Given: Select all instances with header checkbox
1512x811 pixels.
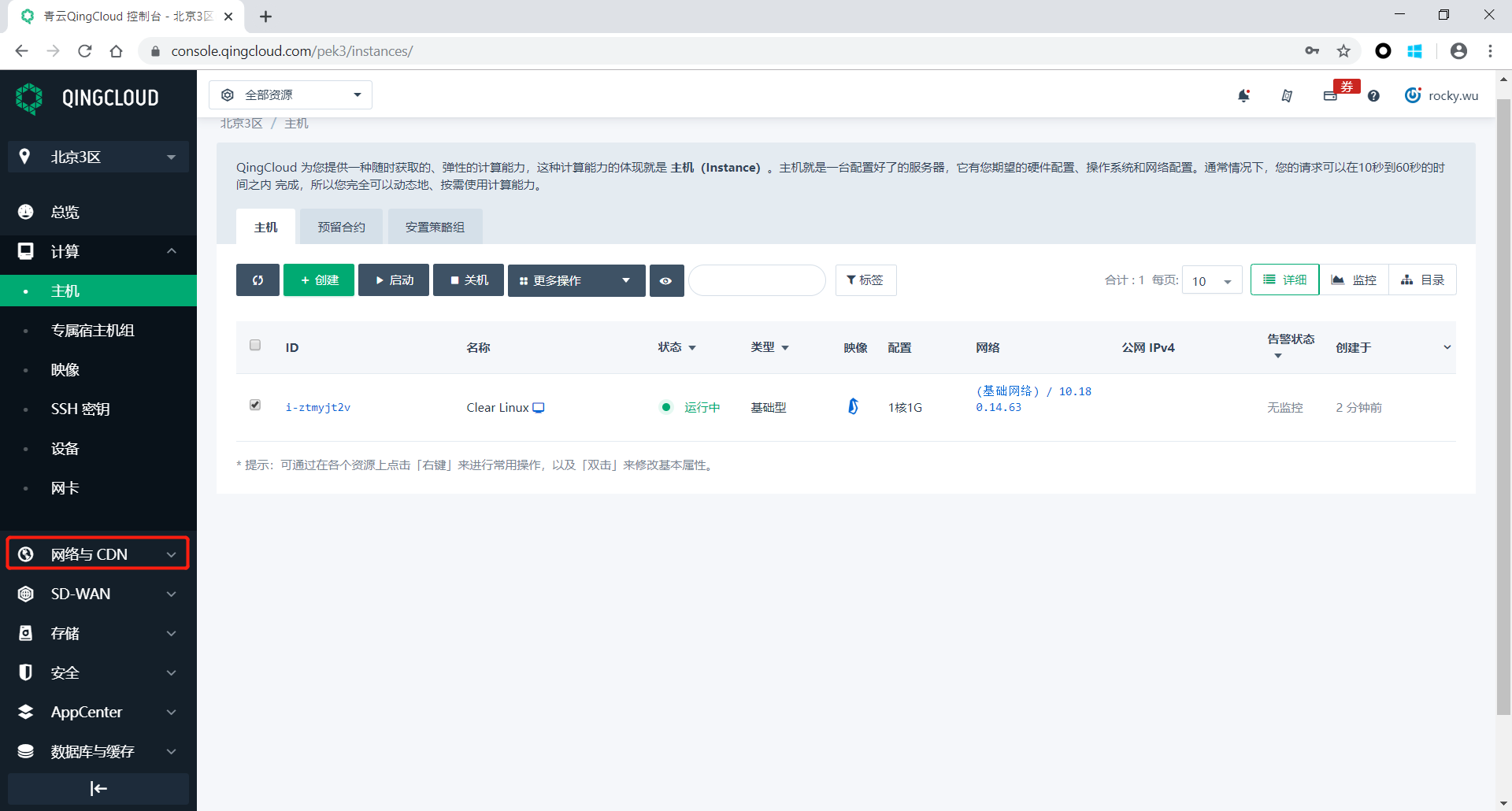Looking at the screenshot, I should pyautogui.click(x=255, y=345).
